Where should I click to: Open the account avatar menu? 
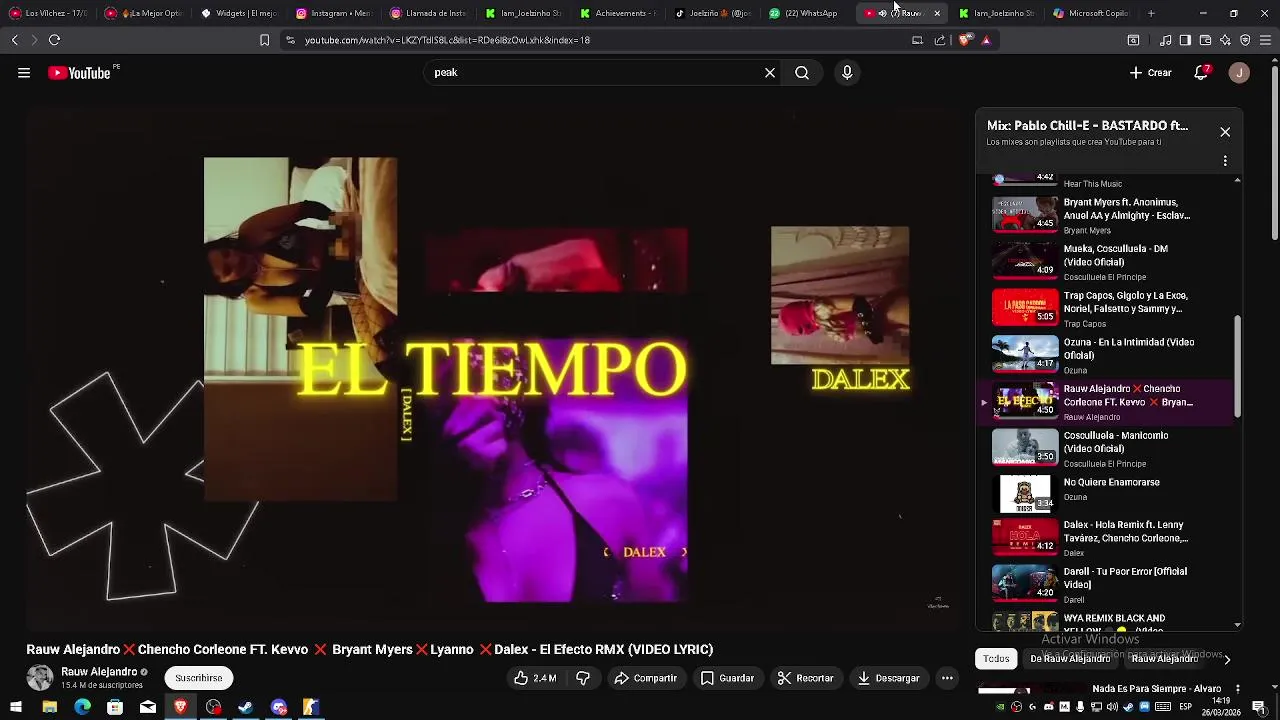pyautogui.click(x=1239, y=73)
